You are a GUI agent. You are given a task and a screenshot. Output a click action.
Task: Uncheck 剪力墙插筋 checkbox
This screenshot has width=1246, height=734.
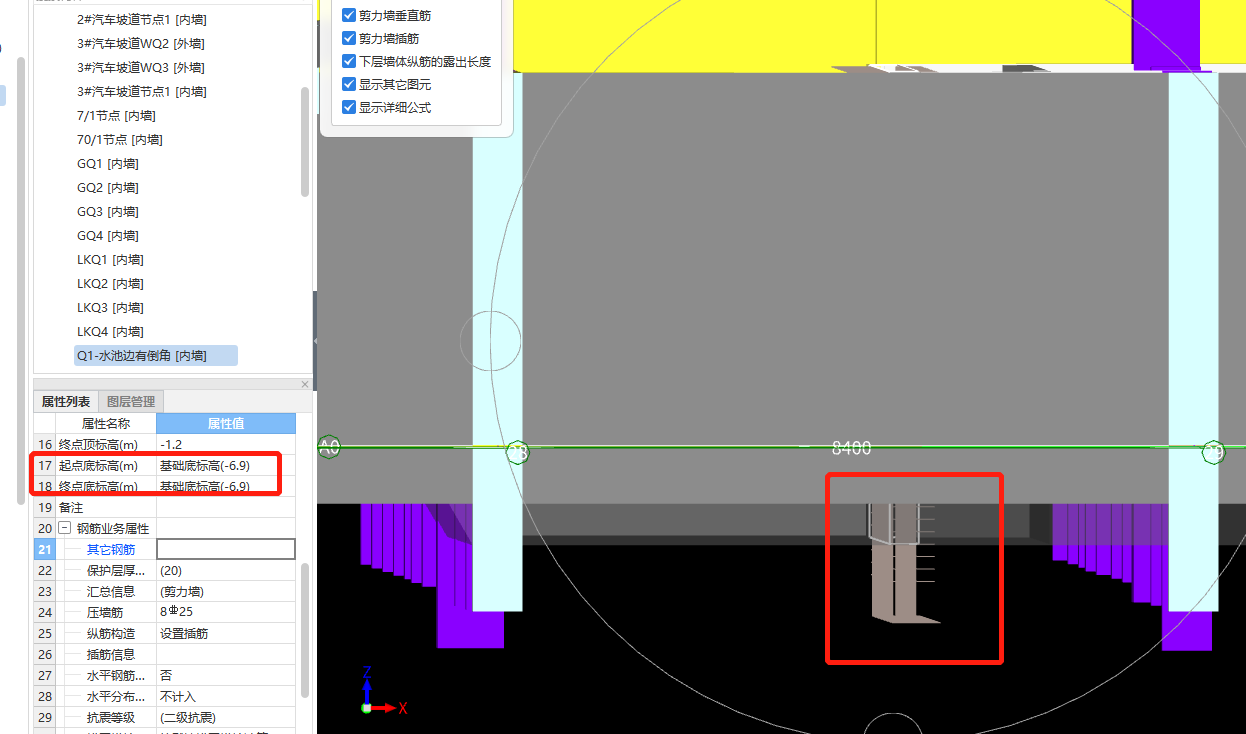coord(349,38)
